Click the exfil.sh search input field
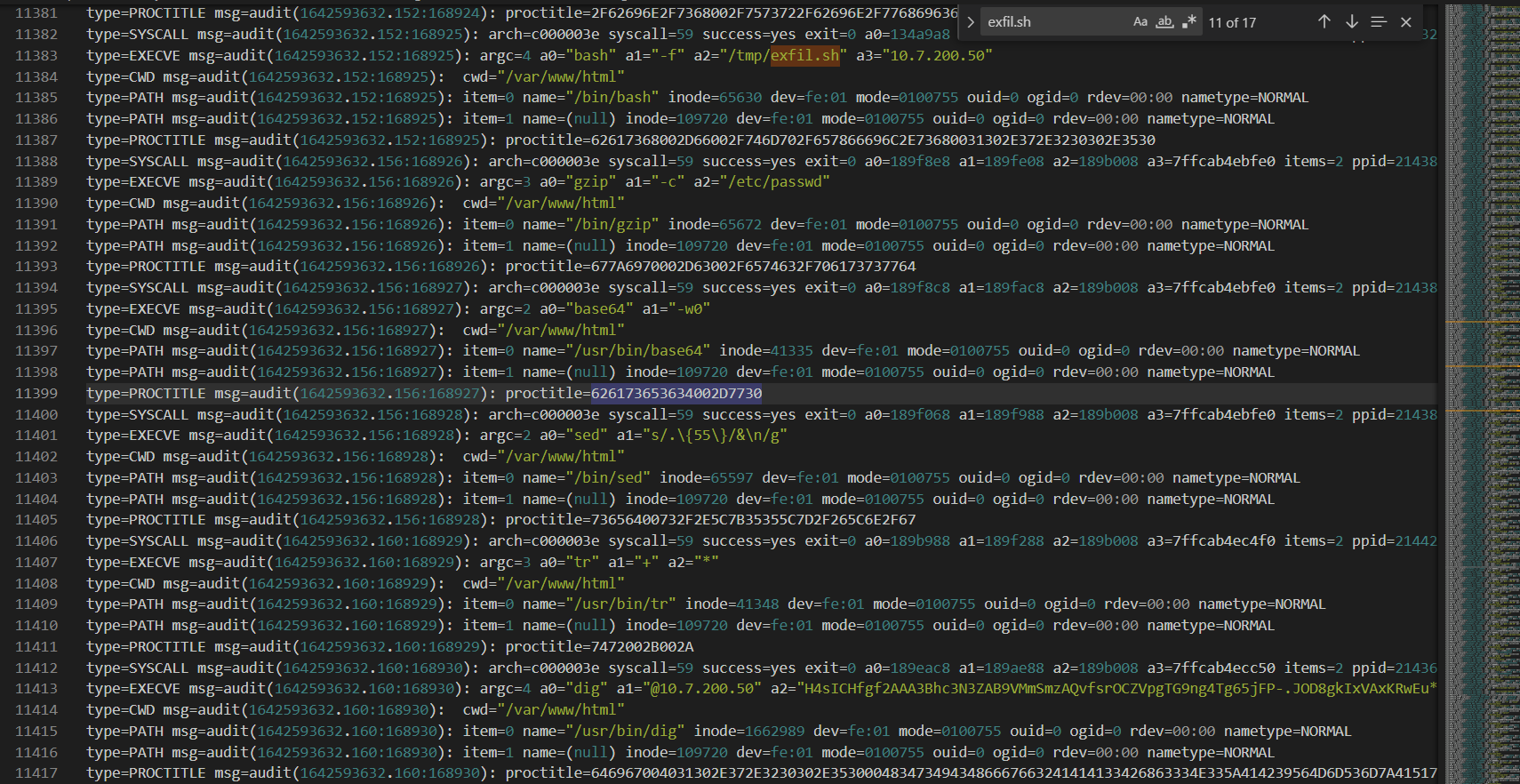Image resolution: width=1520 pixels, height=784 pixels. click(1054, 22)
